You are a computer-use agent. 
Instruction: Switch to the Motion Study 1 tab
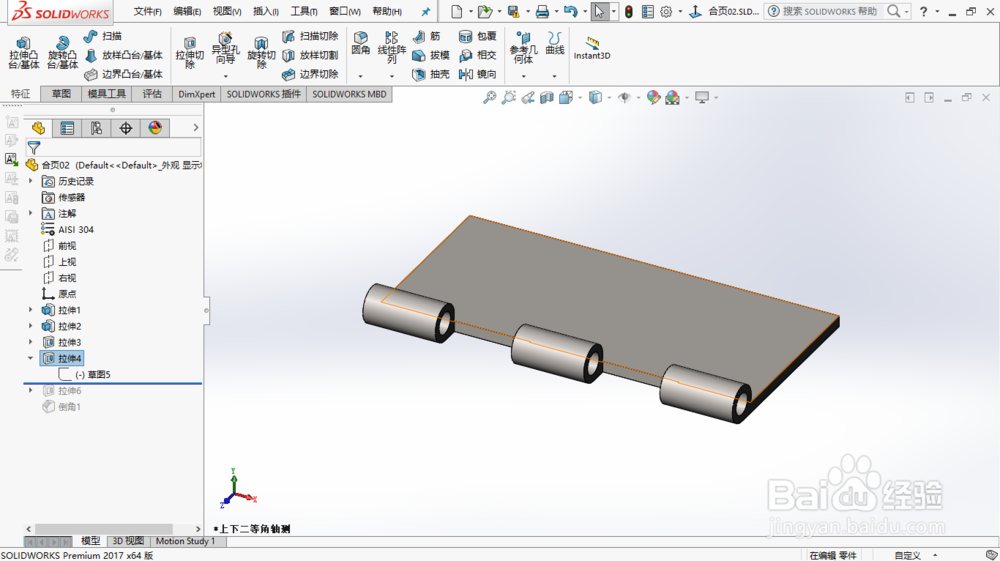[186, 541]
